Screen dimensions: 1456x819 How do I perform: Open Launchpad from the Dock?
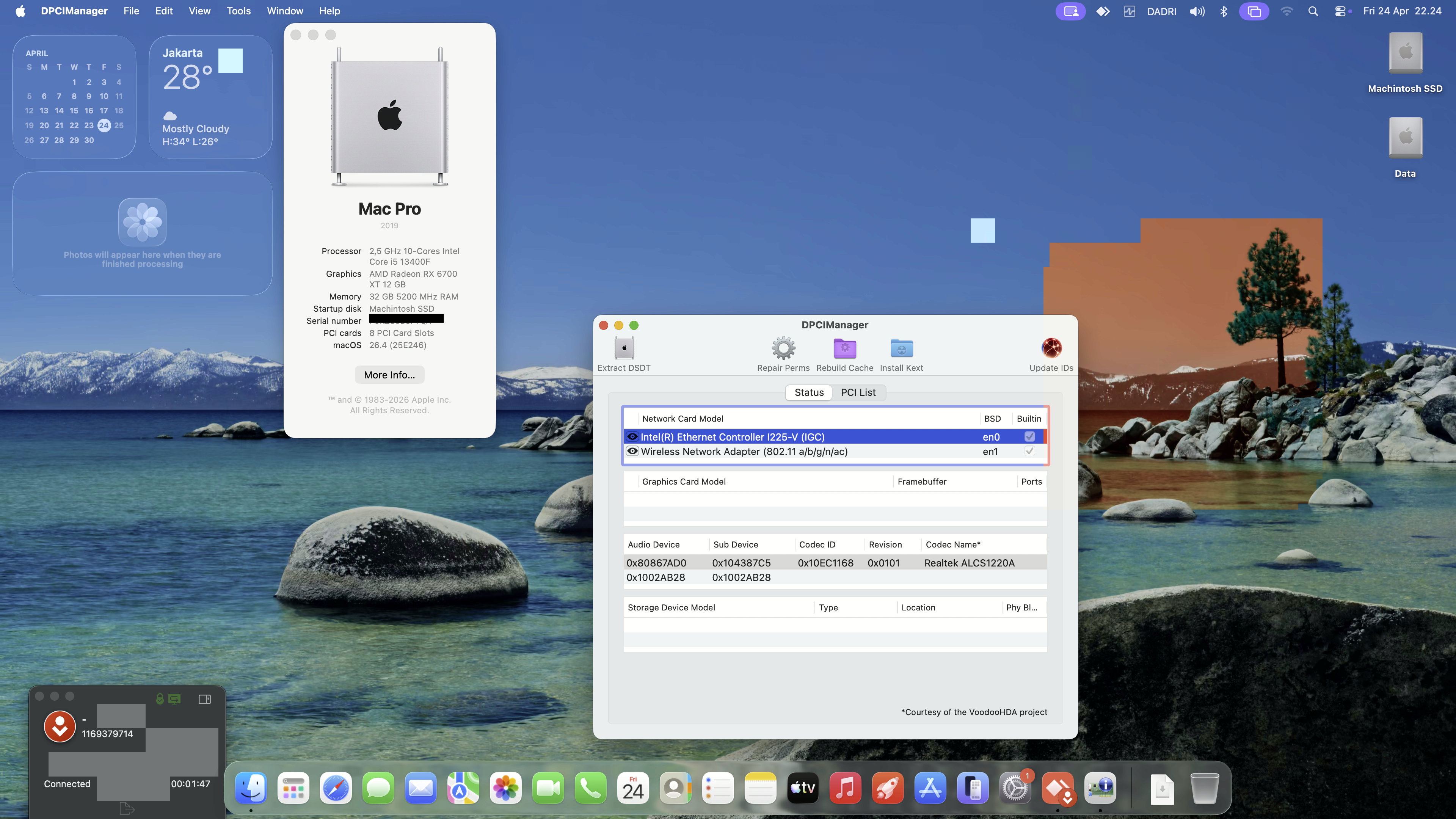(293, 788)
